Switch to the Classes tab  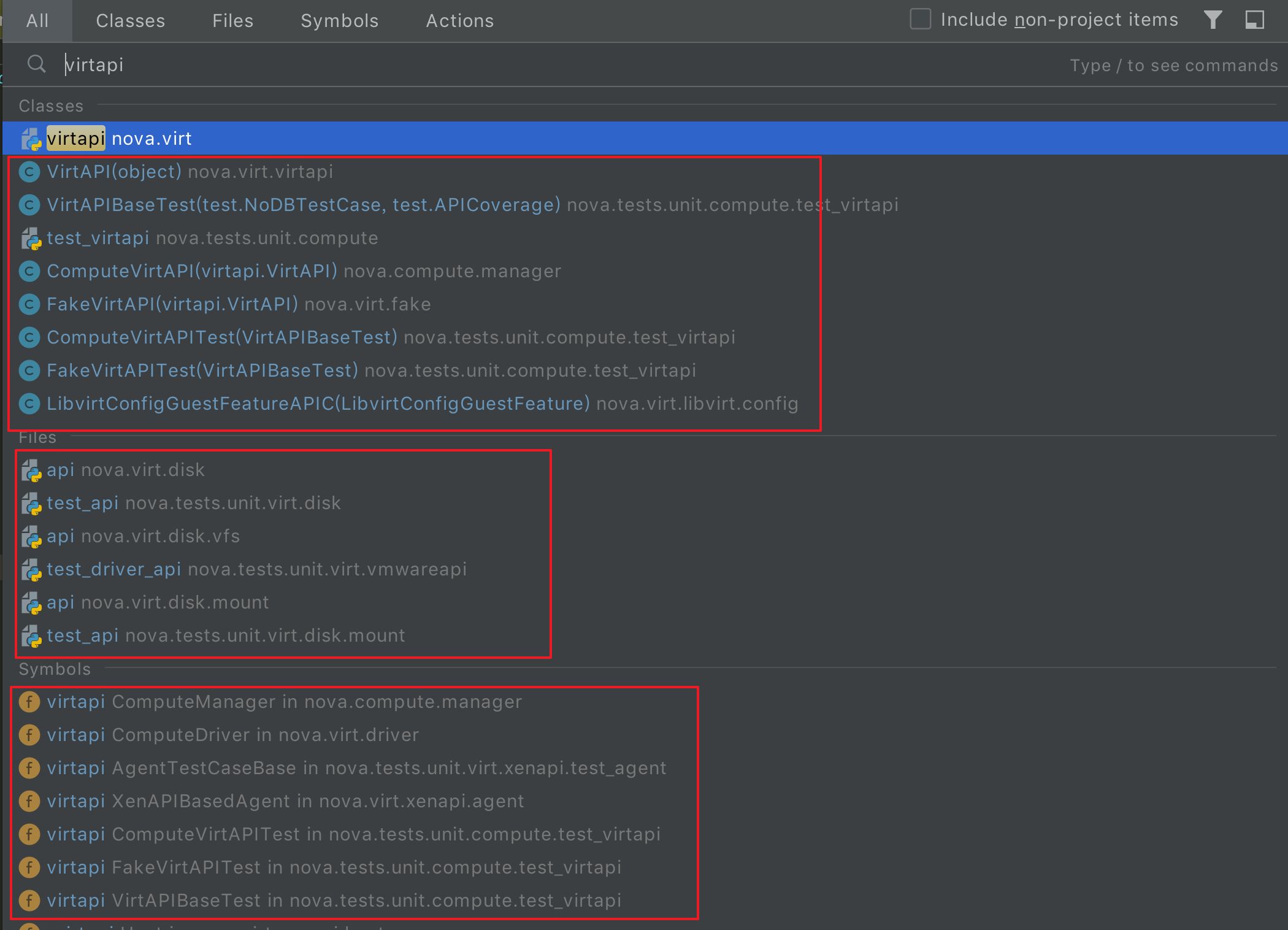click(x=131, y=21)
